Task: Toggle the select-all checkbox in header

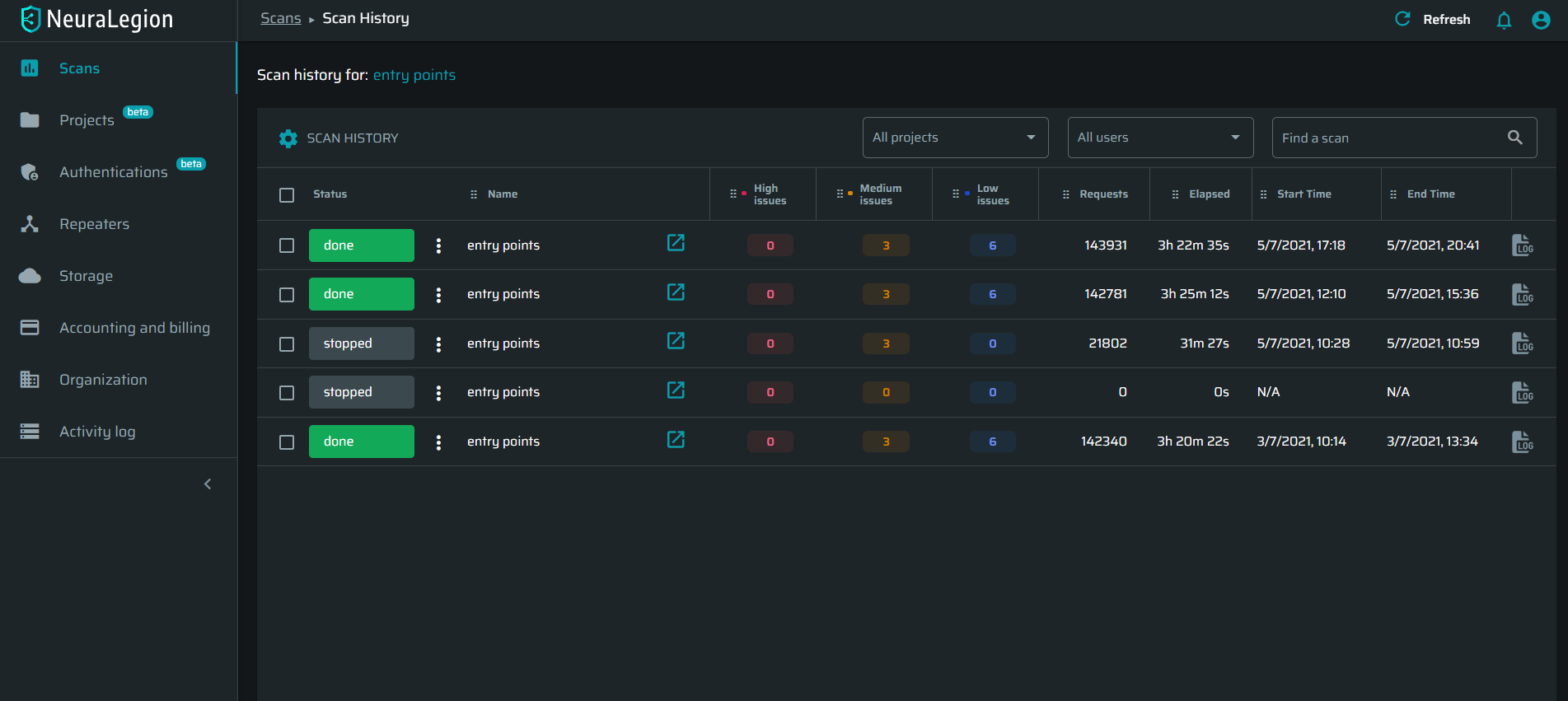Action: coord(287,195)
